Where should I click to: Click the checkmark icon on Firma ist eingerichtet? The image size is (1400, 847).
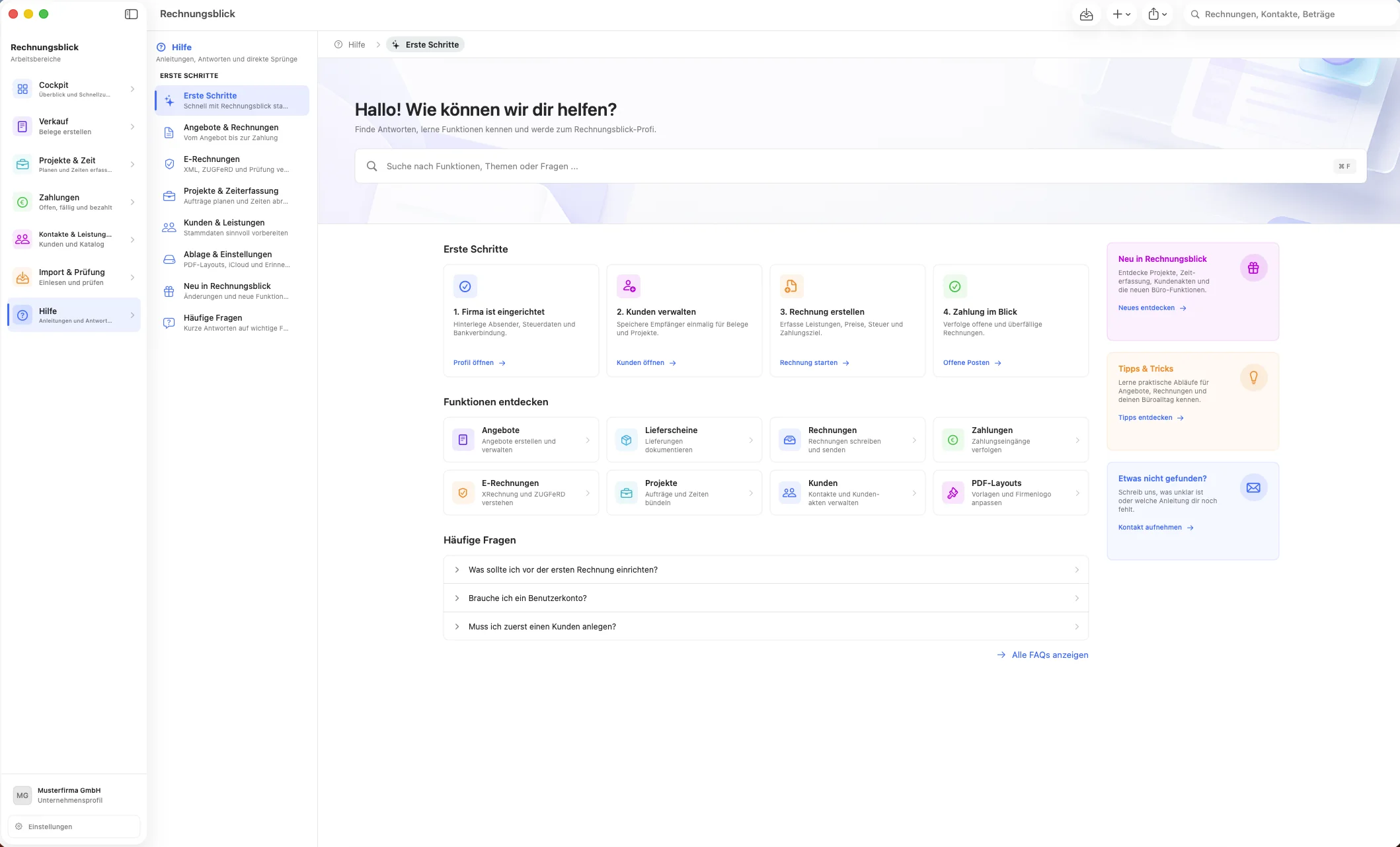coord(465,286)
